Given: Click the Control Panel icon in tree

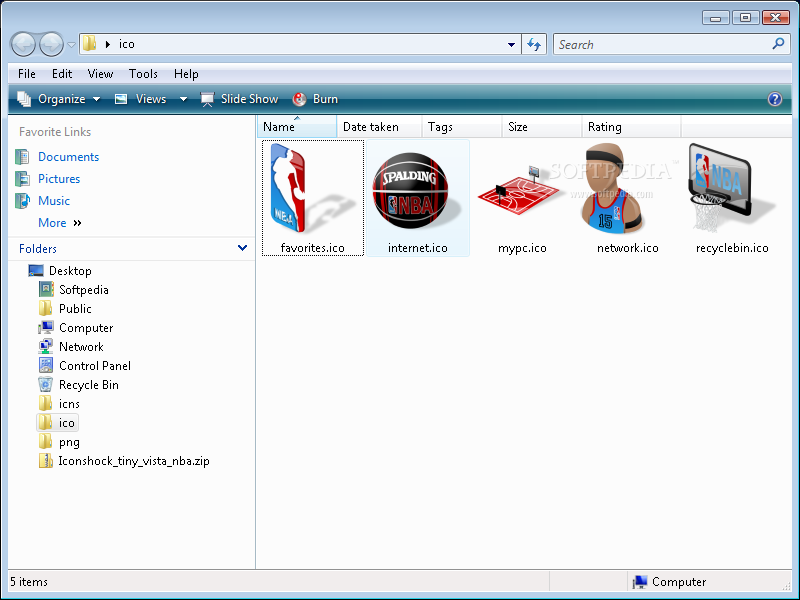Looking at the screenshot, I should pos(45,365).
